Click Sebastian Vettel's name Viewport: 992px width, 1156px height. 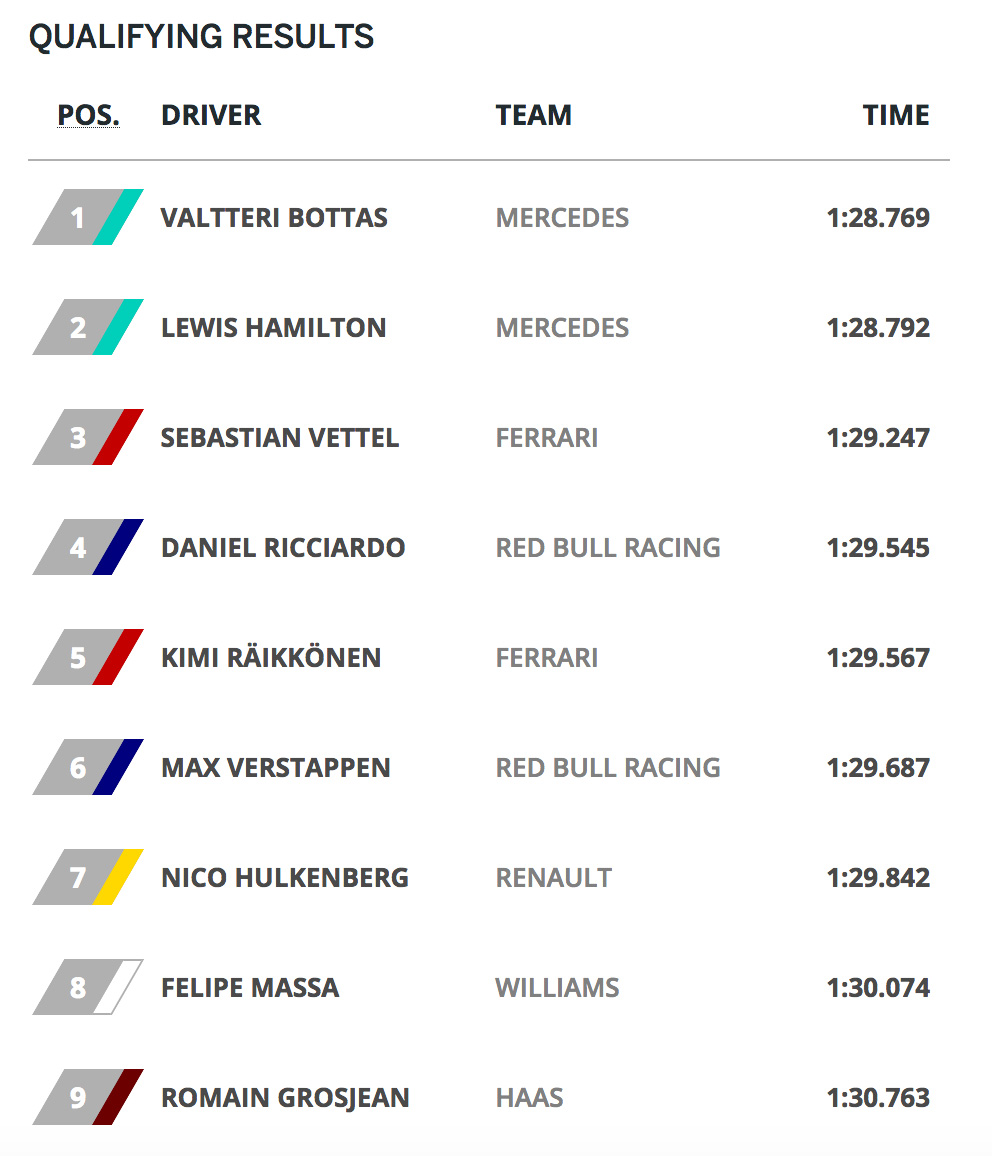click(x=280, y=438)
